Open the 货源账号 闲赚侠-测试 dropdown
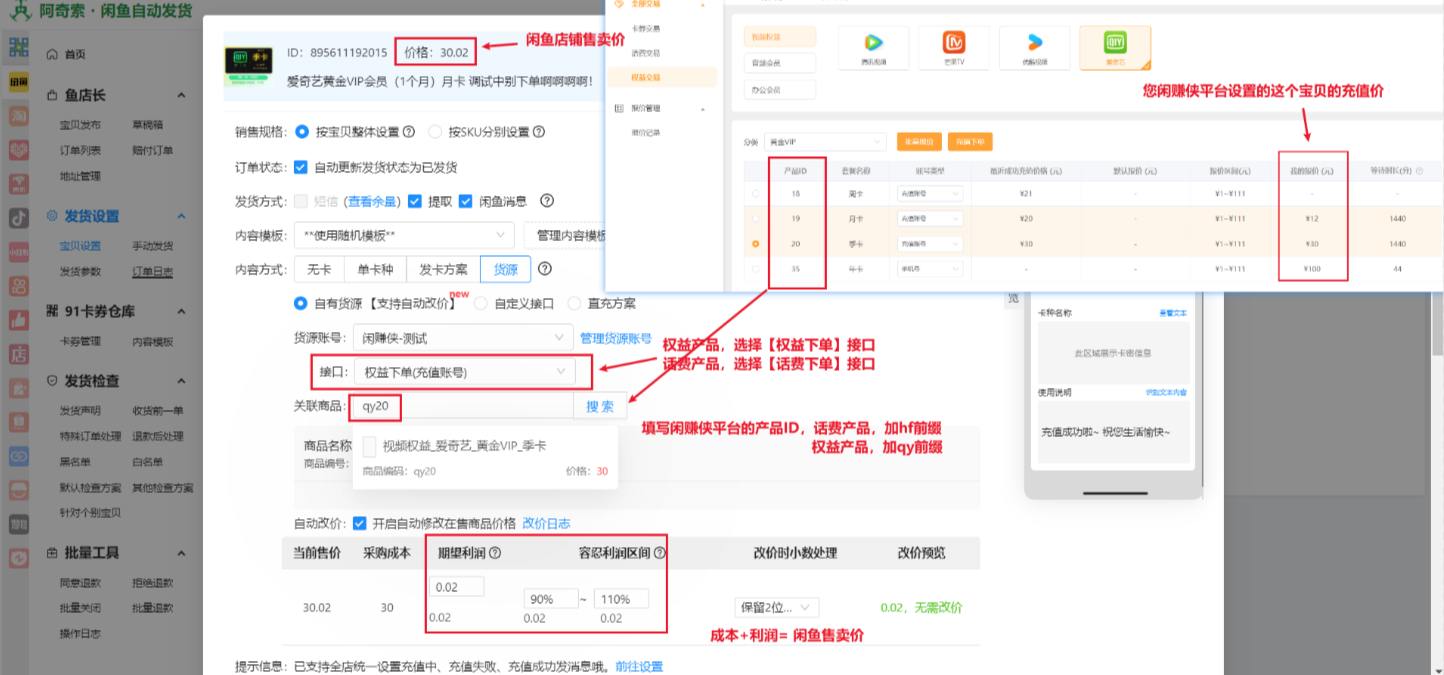This screenshot has height=675, width=1444. pos(464,338)
